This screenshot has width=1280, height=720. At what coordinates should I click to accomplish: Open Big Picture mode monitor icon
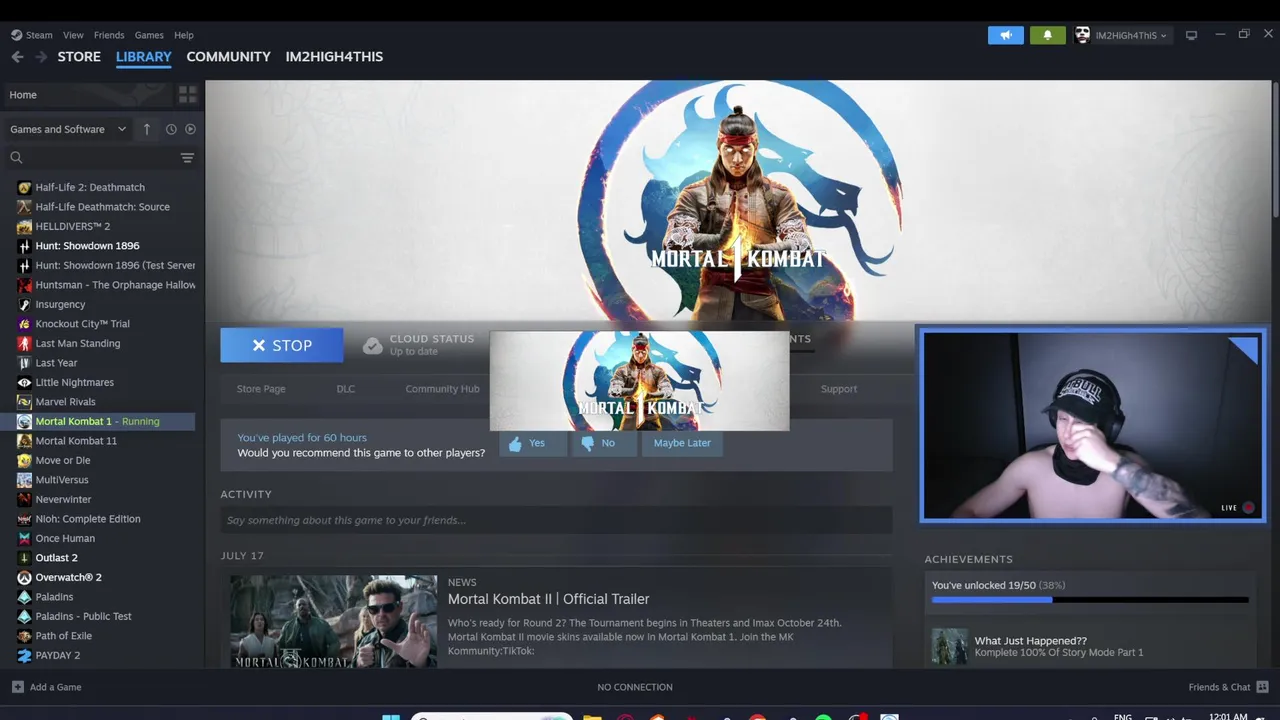click(x=1191, y=35)
